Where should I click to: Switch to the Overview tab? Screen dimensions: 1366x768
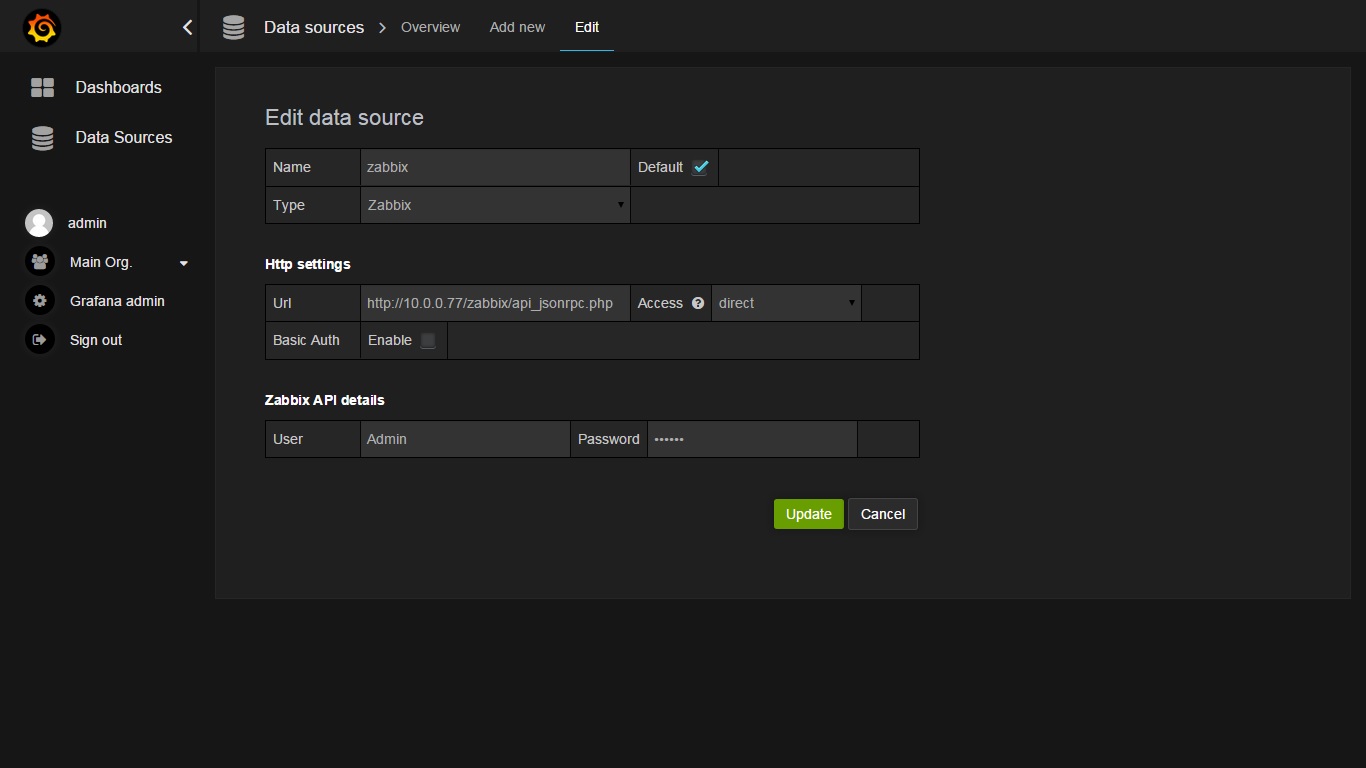[x=430, y=27]
